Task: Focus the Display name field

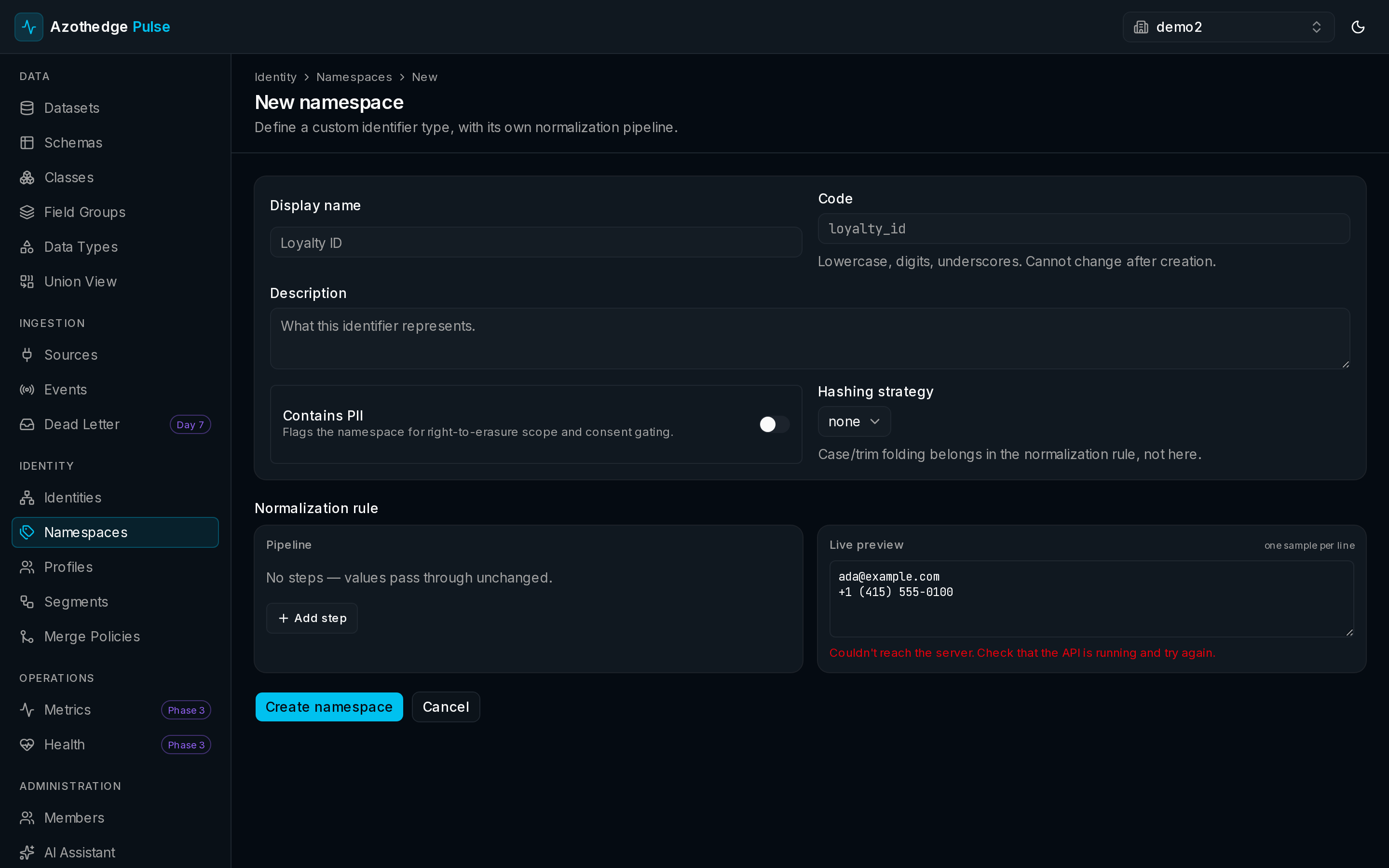Action: (x=535, y=242)
